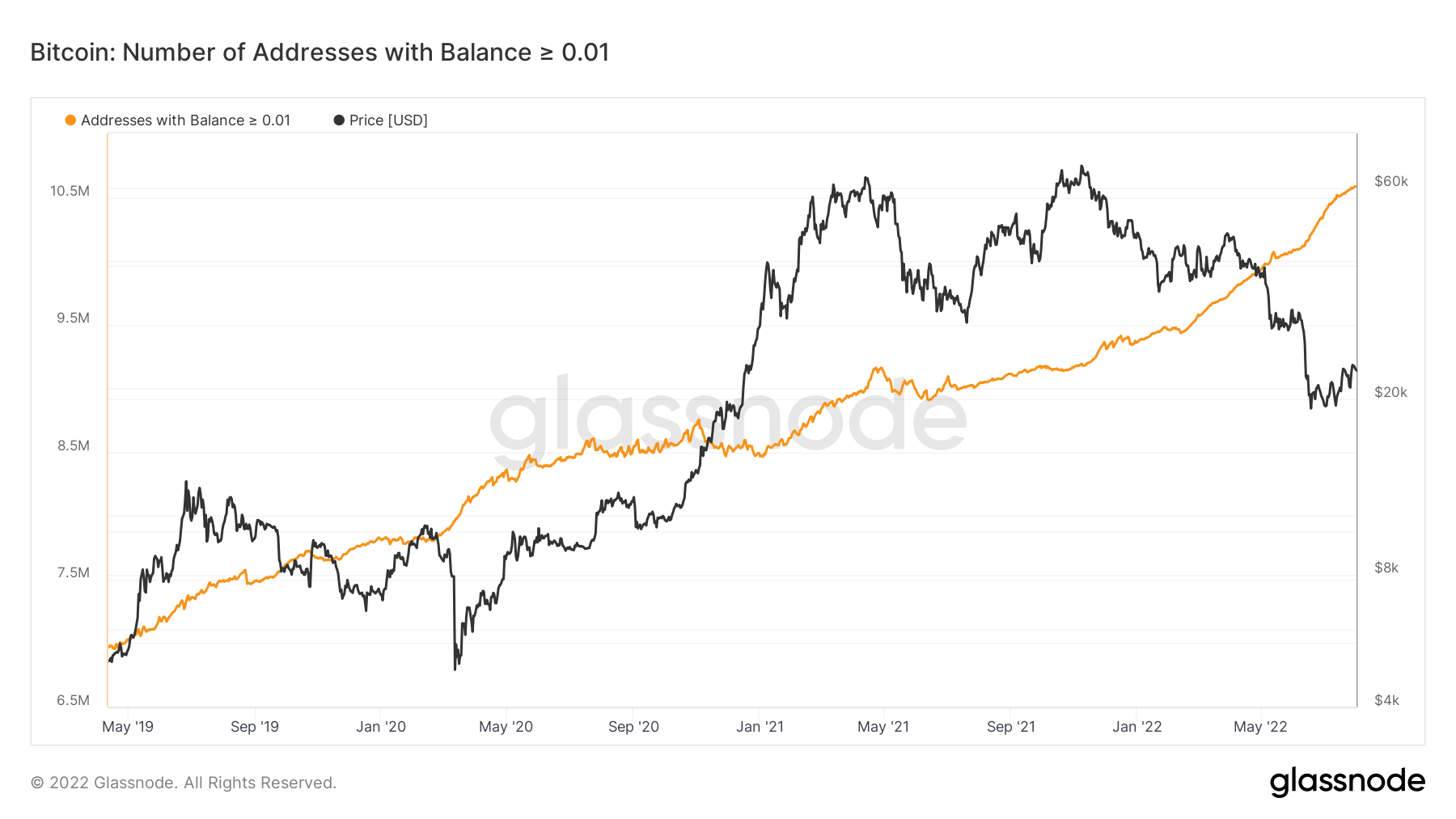This screenshot has width=1456, height=819.
Task: Toggle the 'Addresses with Balance ≥ 0.01' legend label
Action: coord(185,120)
